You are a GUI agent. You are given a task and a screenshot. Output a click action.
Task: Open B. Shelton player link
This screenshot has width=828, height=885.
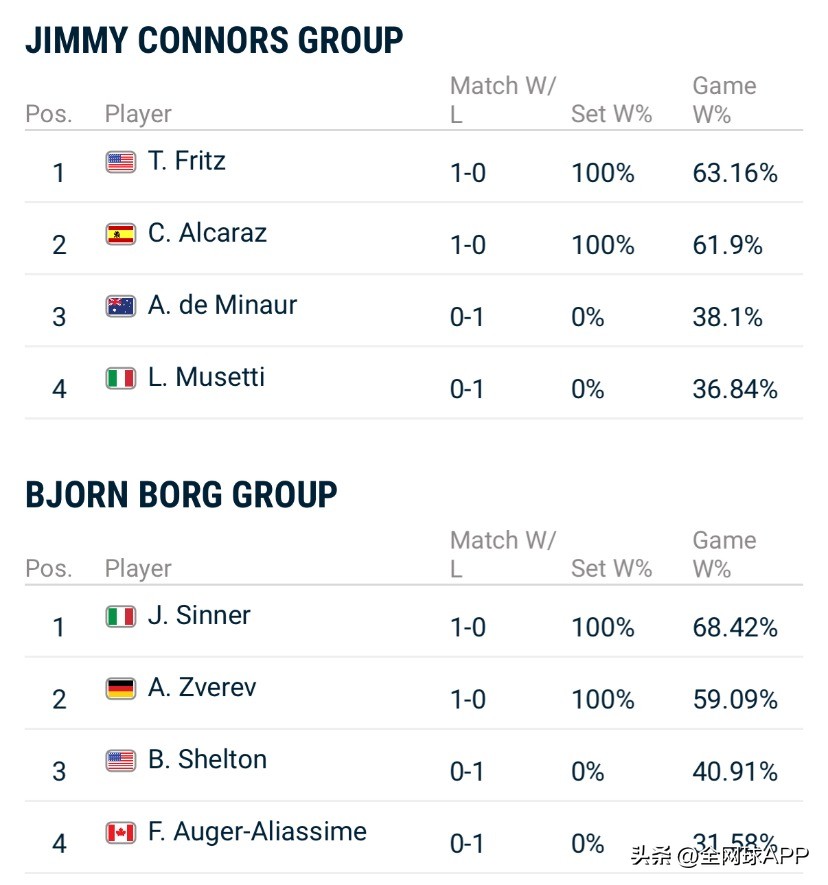[x=207, y=759]
